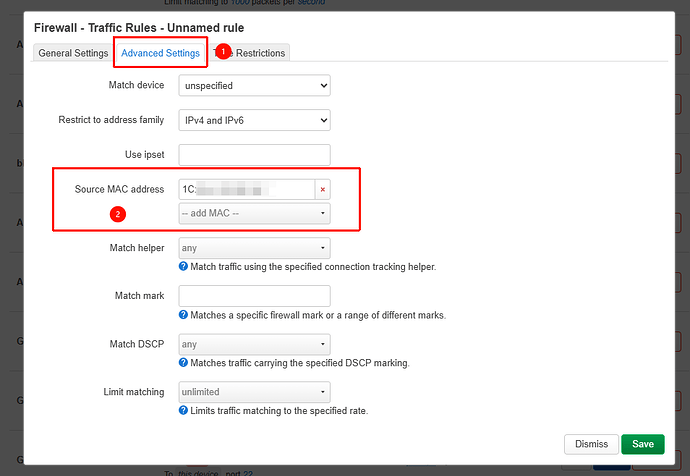Open the add MAC dropdown

tap(254, 214)
